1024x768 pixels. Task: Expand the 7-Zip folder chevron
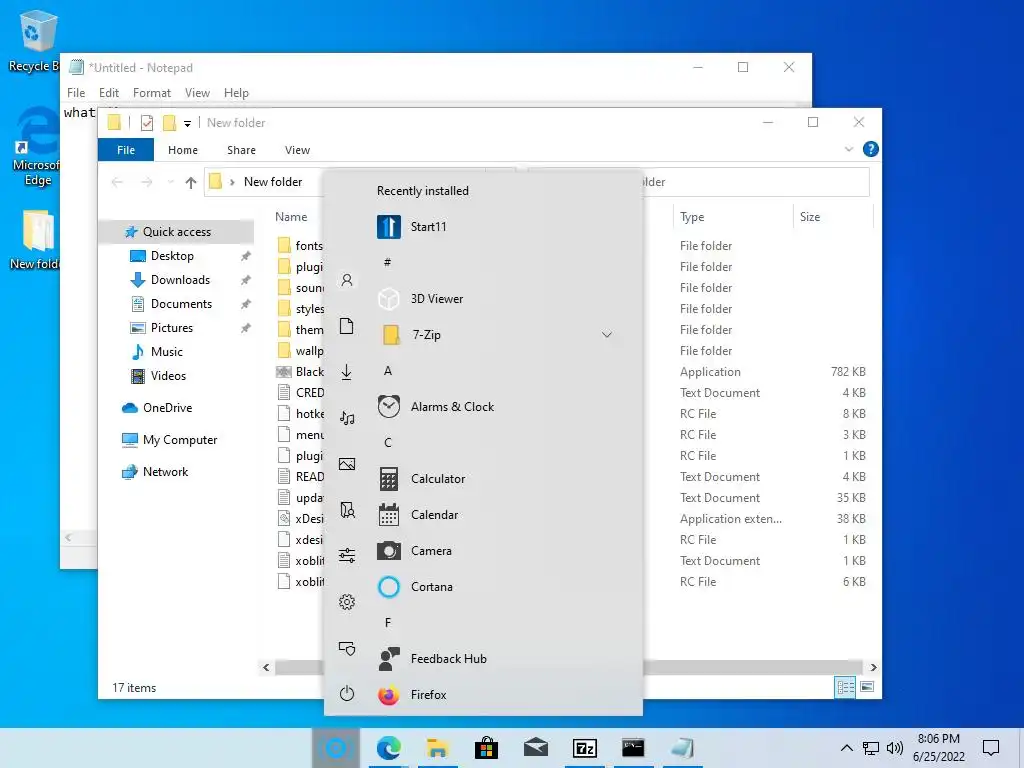click(x=607, y=334)
